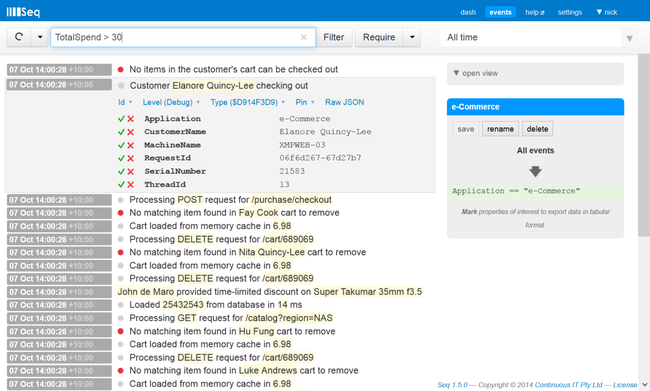Expand the All time range selector
The image size is (650, 391).
tap(629, 38)
